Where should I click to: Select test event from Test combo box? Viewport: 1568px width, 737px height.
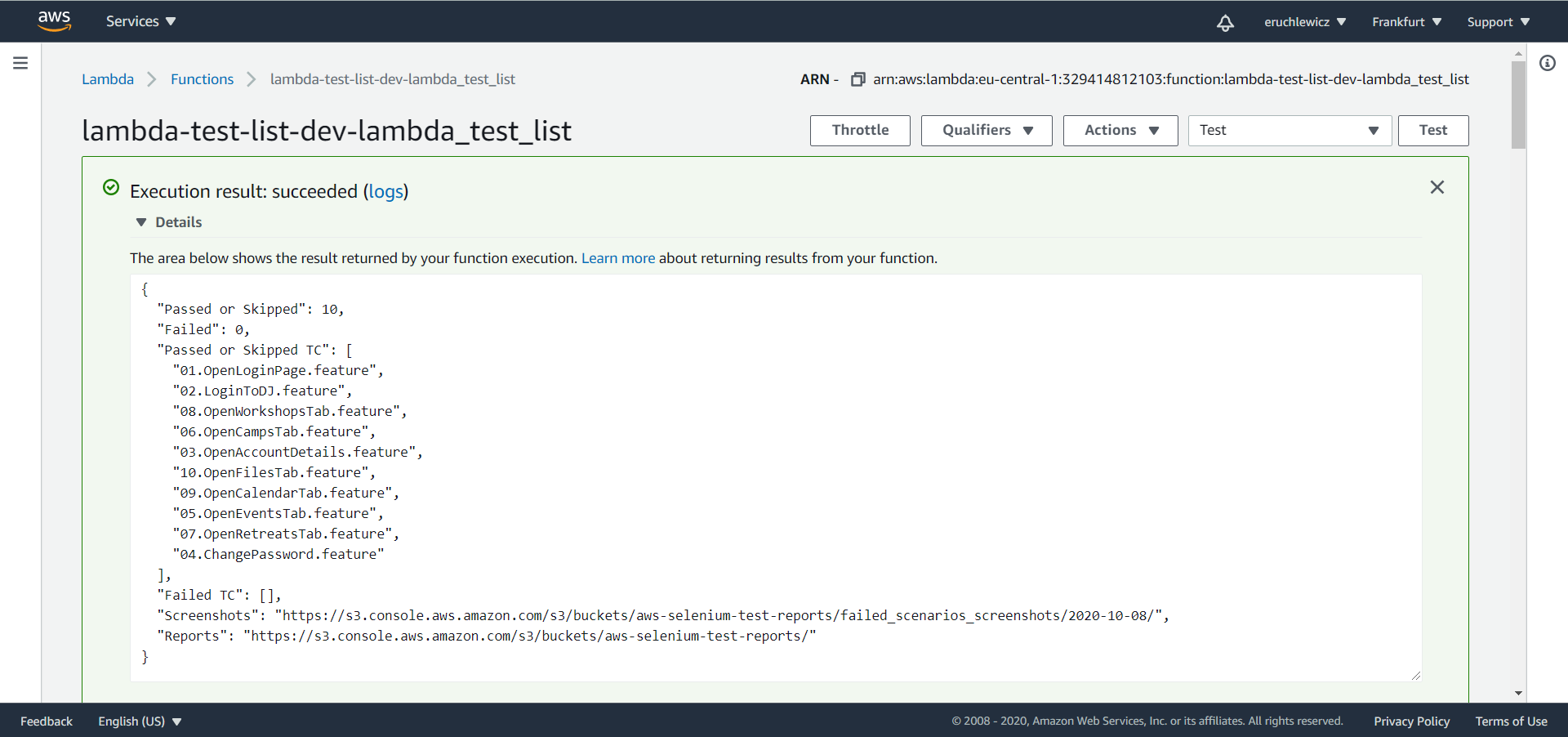click(x=1289, y=131)
